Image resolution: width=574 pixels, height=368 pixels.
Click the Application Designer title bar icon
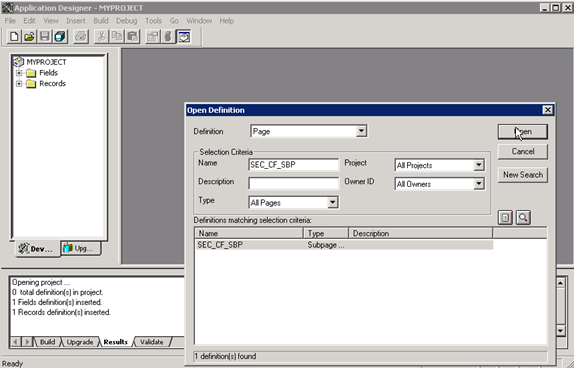7,8
